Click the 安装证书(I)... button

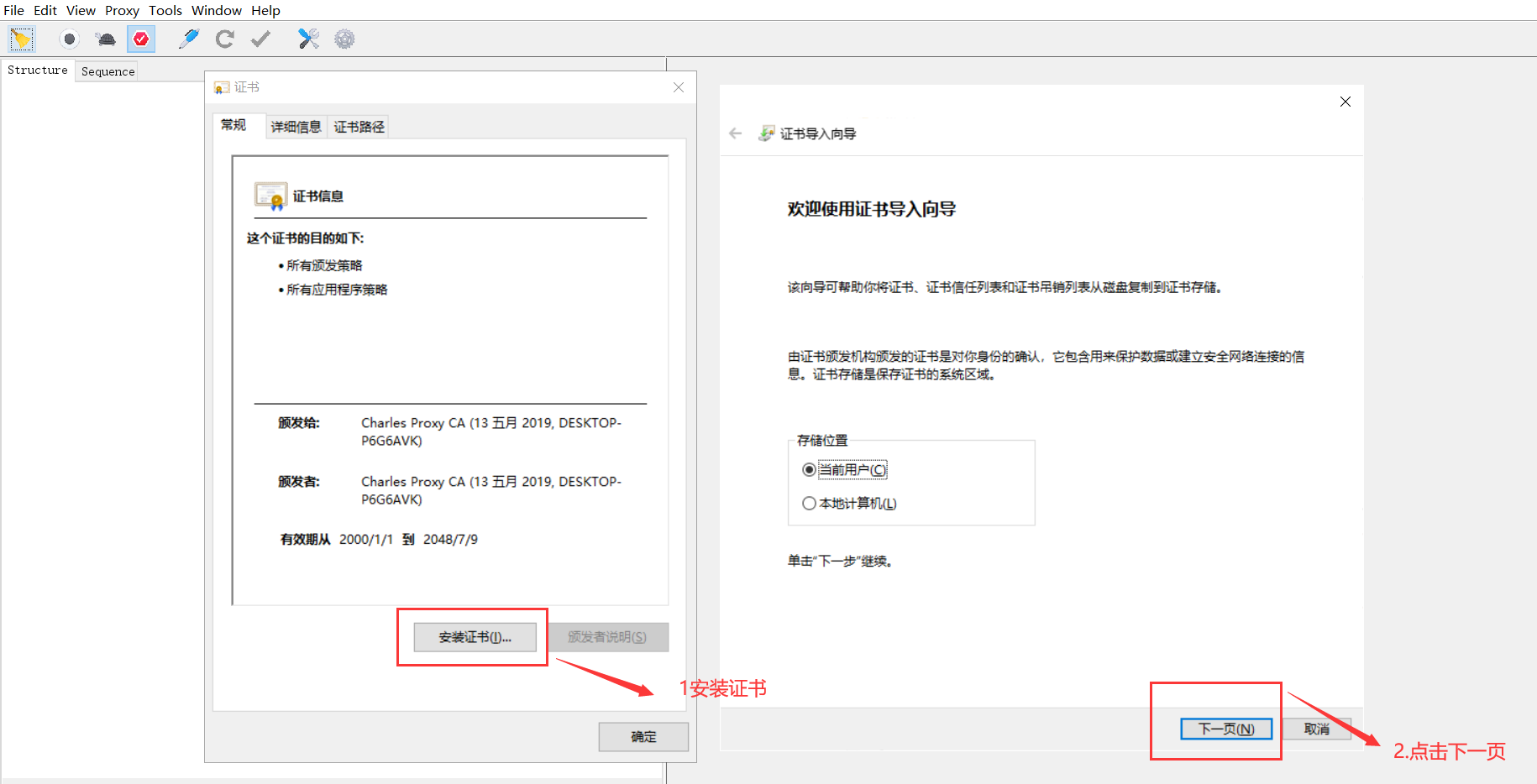coord(475,637)
